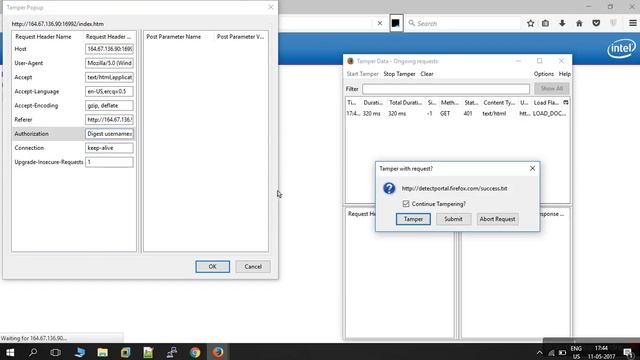Click the Status column header
Viewport: 640px width, 360px height.
(471, 102)
